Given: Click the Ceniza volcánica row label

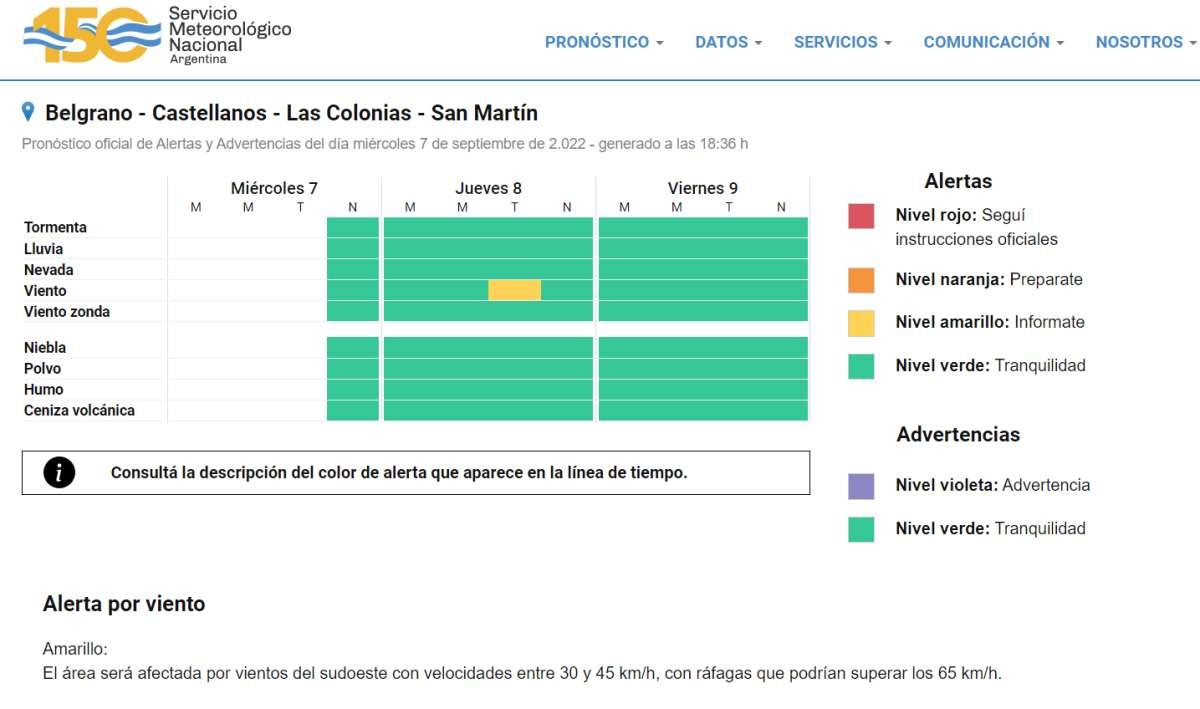Looking at the screenshot, I should click(x=79, y=410).
